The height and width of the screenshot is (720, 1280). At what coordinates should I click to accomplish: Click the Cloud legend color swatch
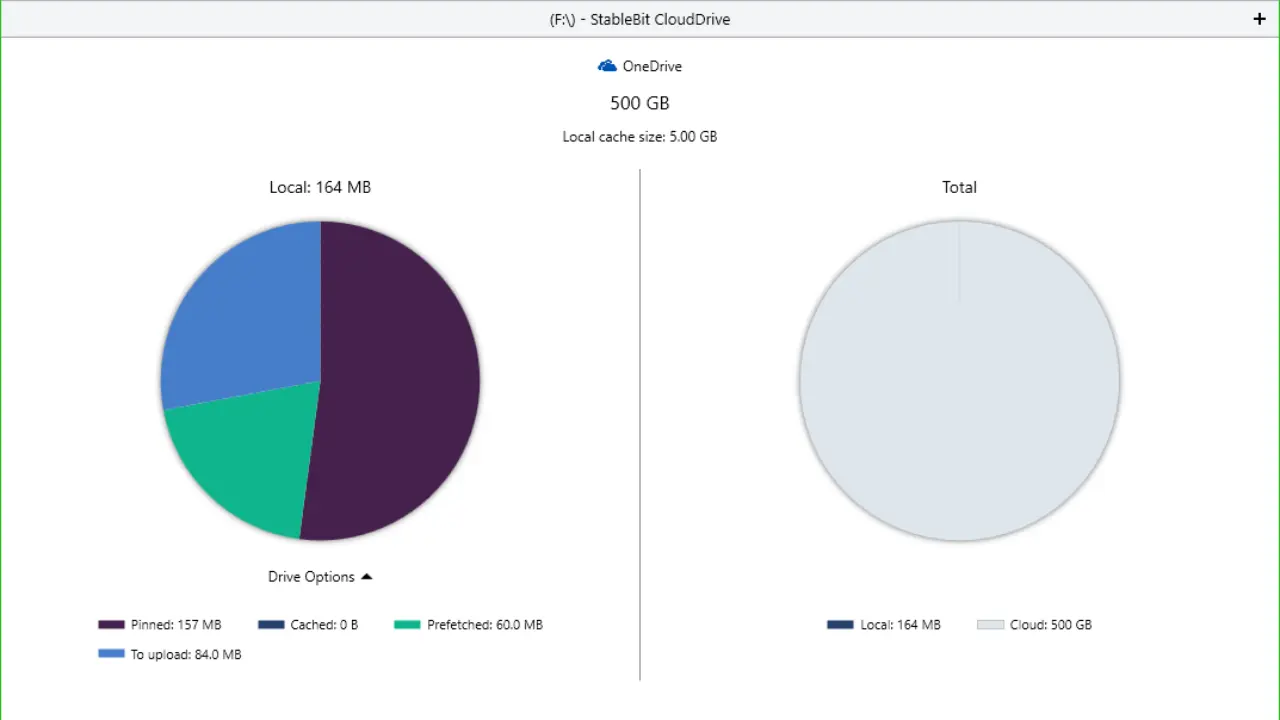tap(990, 625)
